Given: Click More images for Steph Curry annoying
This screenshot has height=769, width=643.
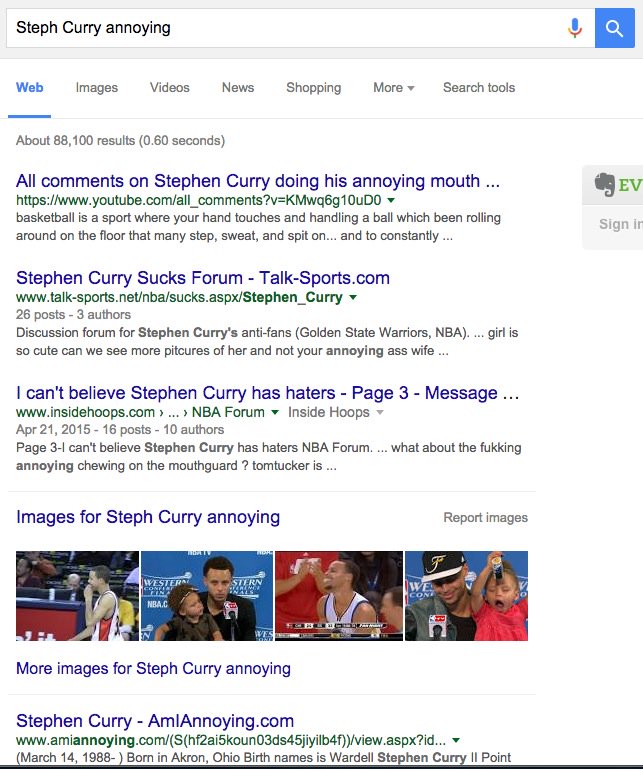Looking at the screenshot, I should click(153, 668).
